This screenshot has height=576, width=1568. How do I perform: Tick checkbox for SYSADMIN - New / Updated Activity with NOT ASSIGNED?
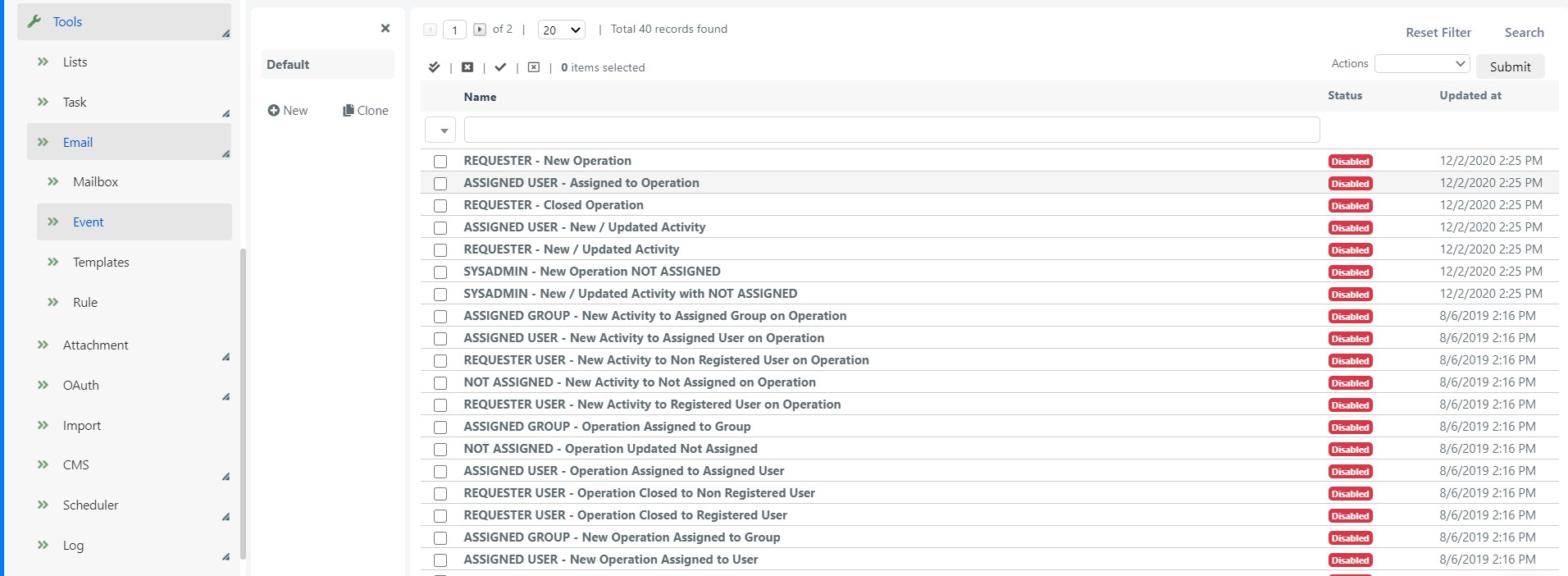point(440,295)
